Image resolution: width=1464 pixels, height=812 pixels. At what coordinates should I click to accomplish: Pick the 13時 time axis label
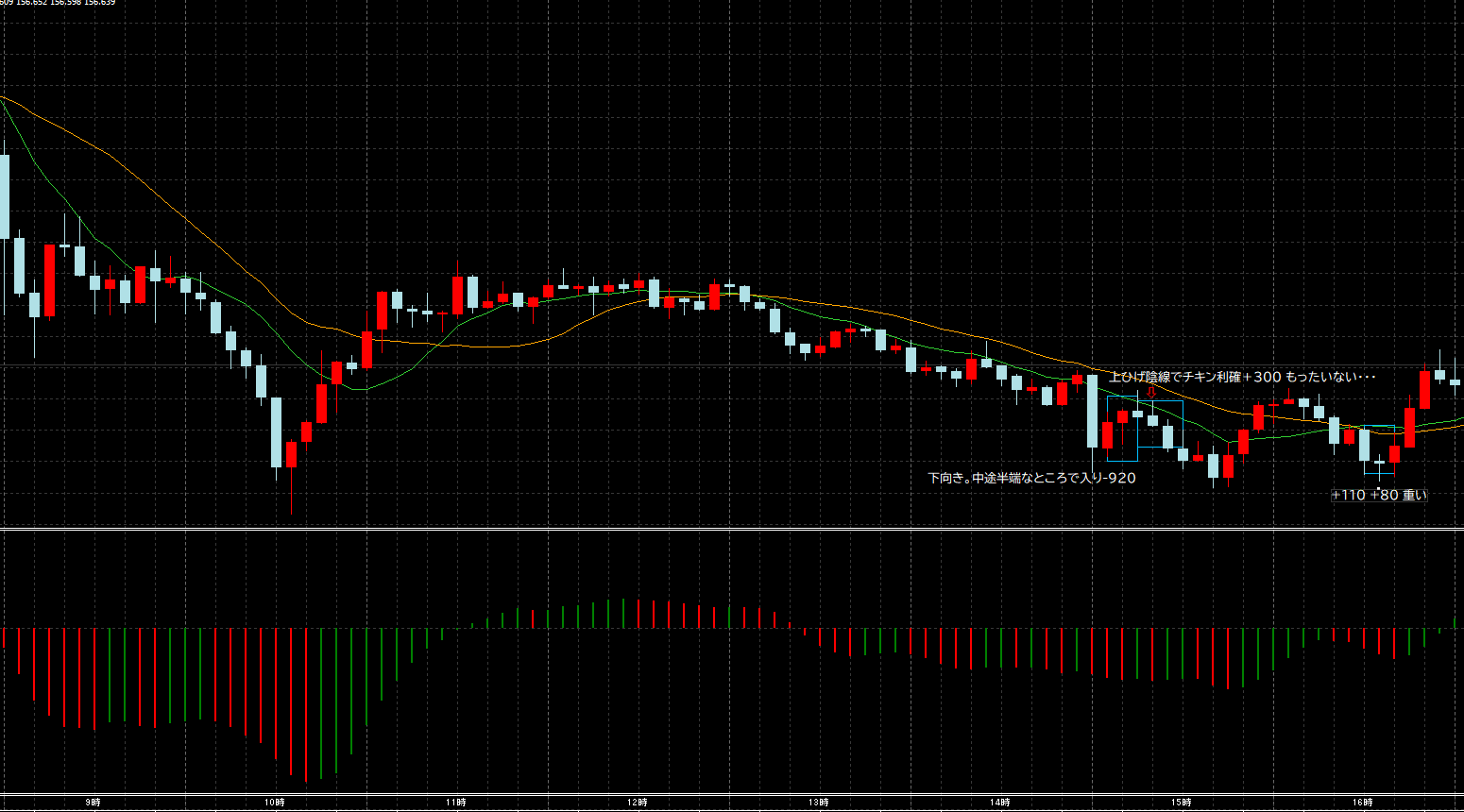click(x=818, y=803)
